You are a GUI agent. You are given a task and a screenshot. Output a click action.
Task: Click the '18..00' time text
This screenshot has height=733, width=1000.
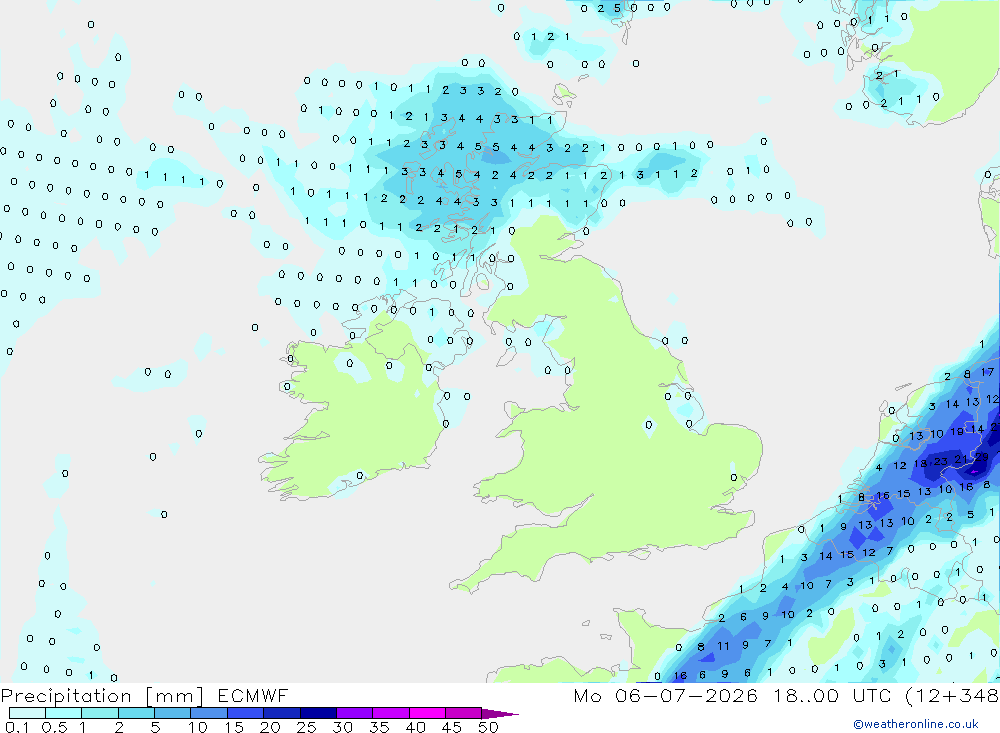click(806, 695)
